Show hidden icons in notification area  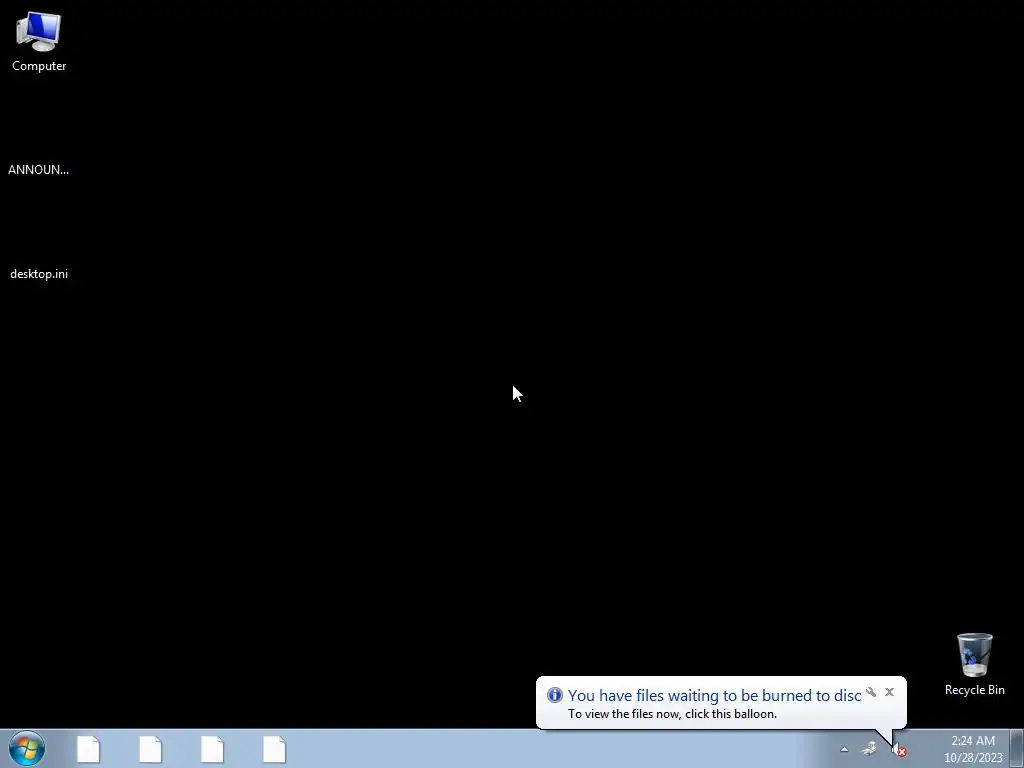tap(844, 750)
